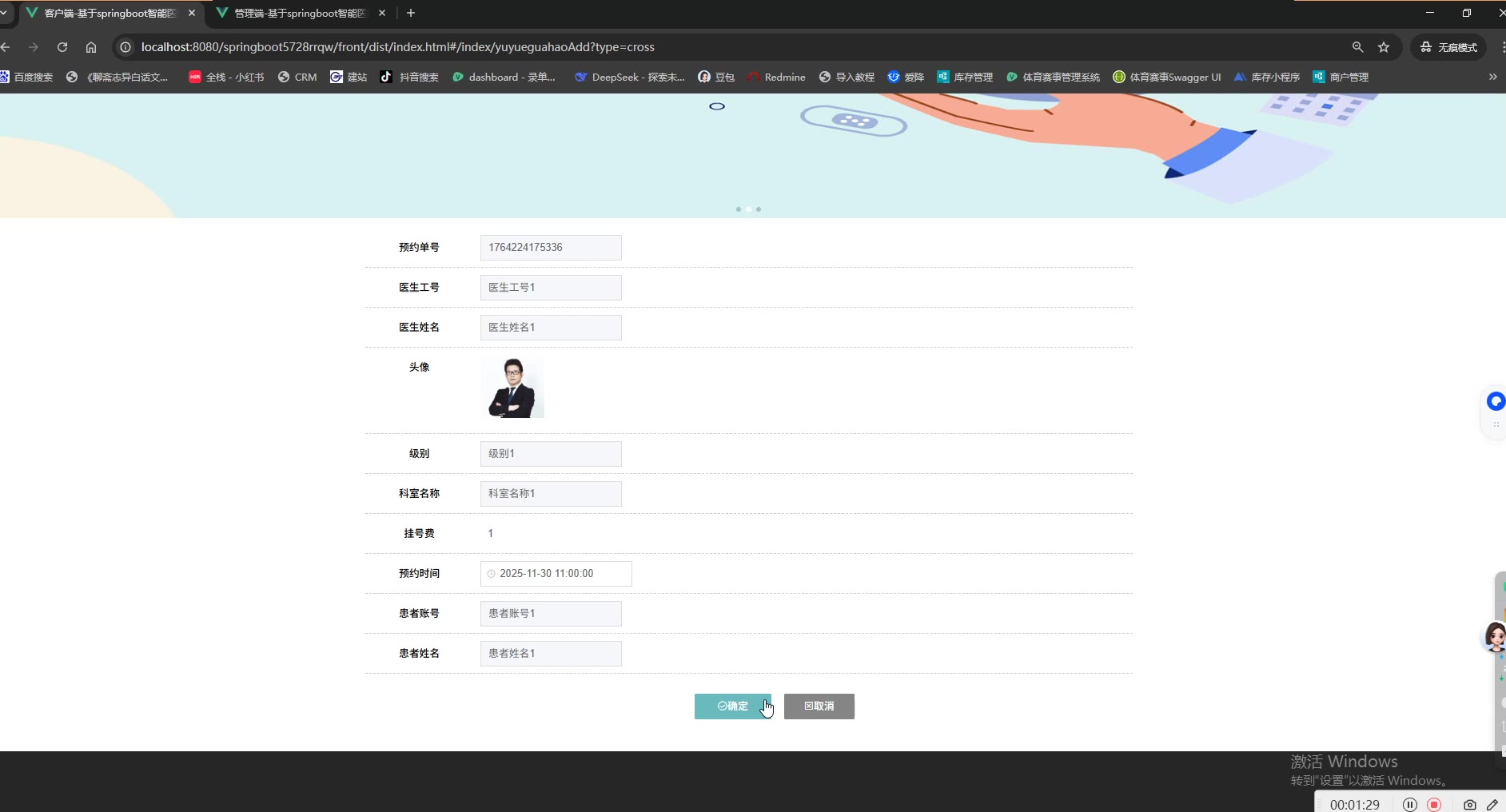This screenshot has height=812, width=1506.
Task: Open the 库存管理 bookmark
Action: tap(965, 77)
